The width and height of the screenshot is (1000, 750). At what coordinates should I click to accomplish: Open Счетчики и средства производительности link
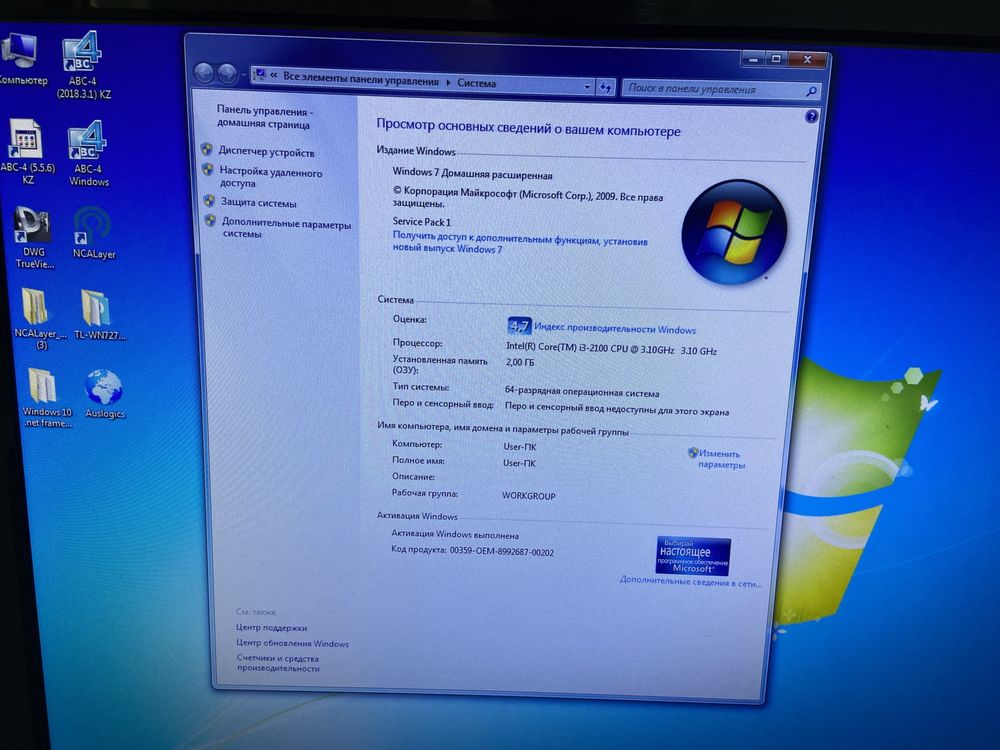pyautogui.click(x=278, y=663)
